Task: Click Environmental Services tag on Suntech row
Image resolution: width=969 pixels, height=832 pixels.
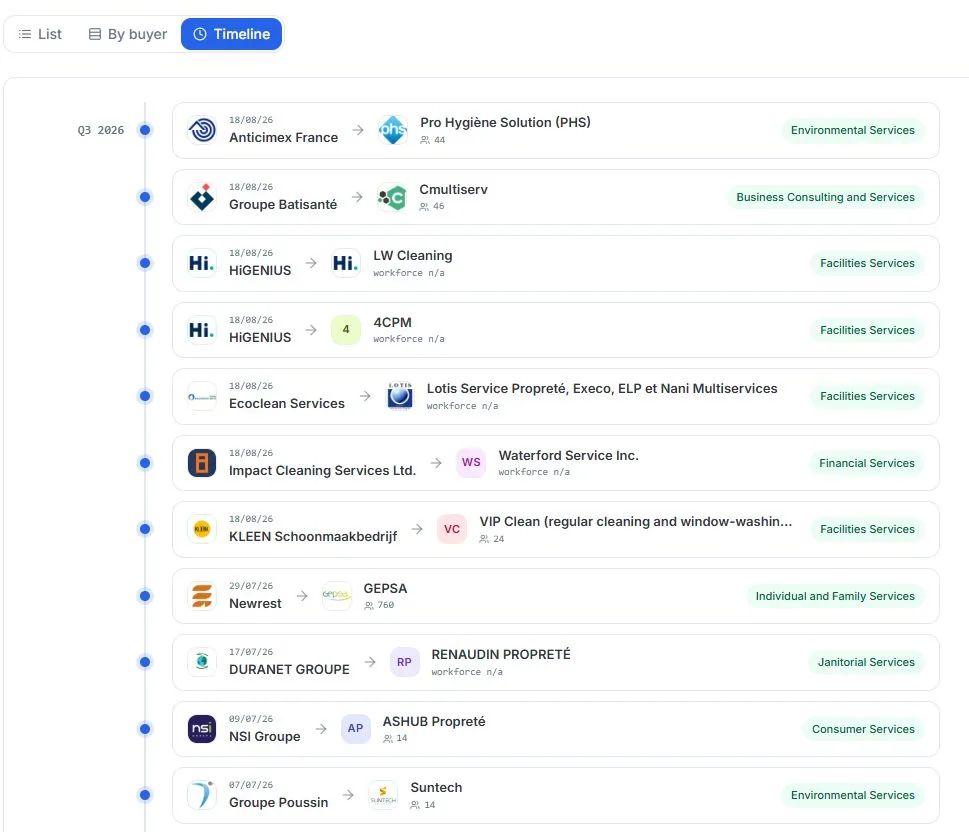Action: tap(852, 795)
